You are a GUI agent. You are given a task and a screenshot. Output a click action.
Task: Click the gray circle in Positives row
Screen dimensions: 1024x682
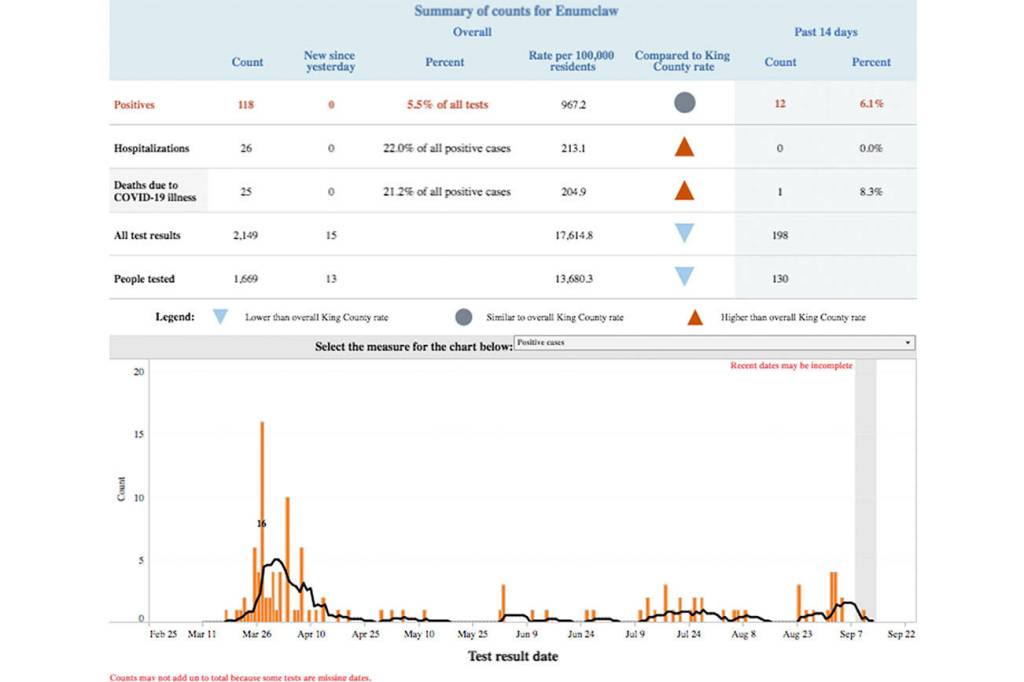tap(684, 103)
